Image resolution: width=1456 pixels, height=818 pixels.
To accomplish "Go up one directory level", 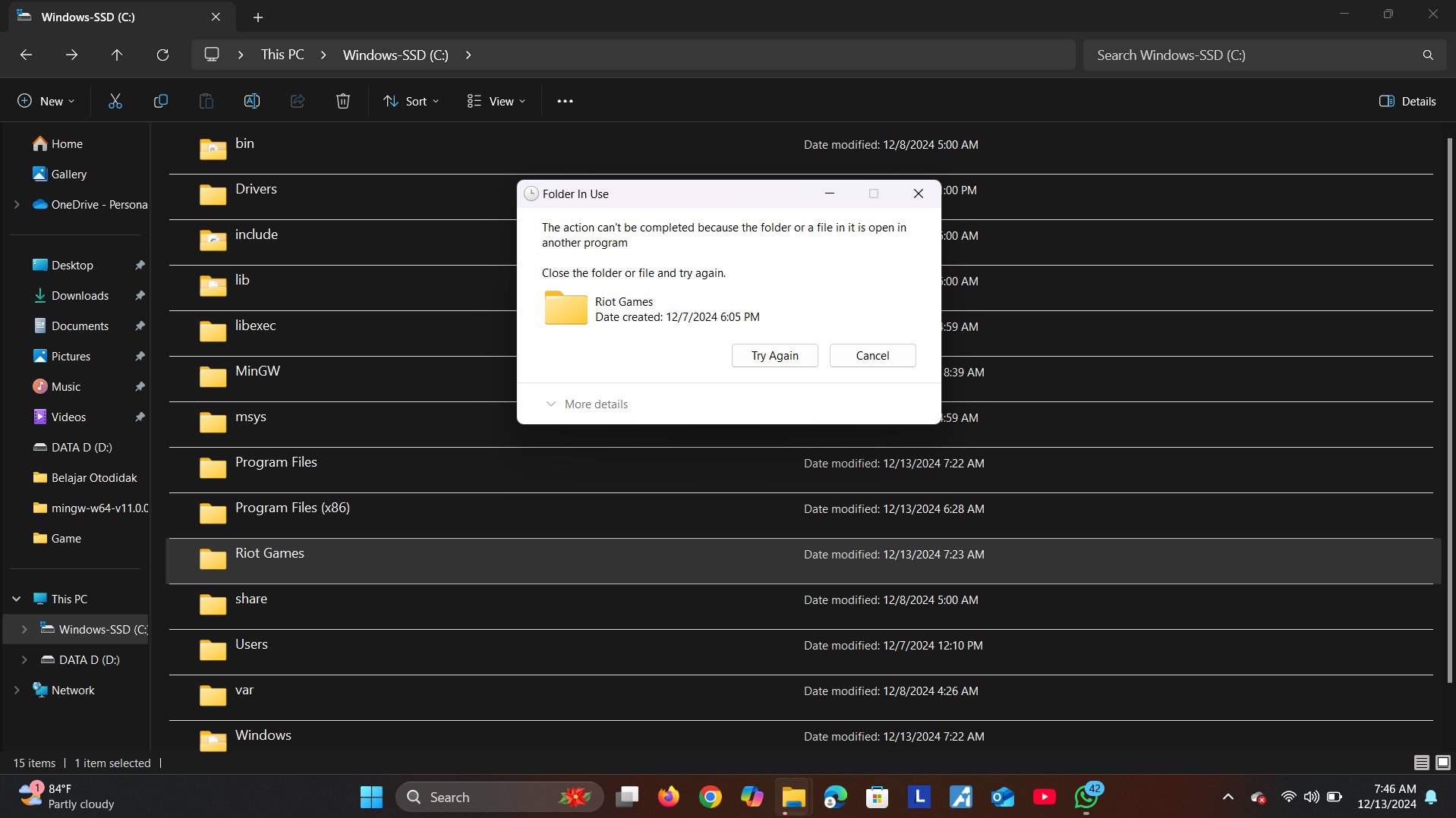I will click(117, 55).
